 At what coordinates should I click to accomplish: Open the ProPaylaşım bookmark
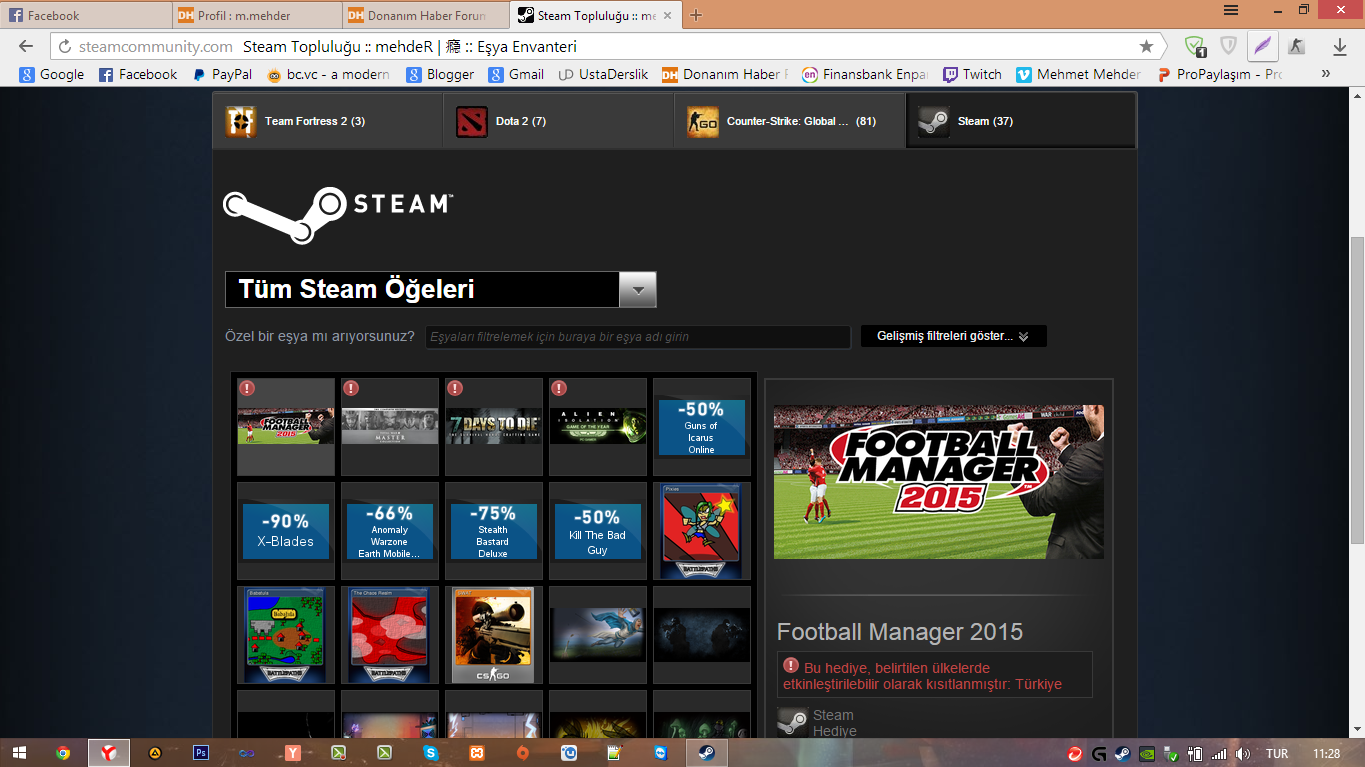point(1219,74)
